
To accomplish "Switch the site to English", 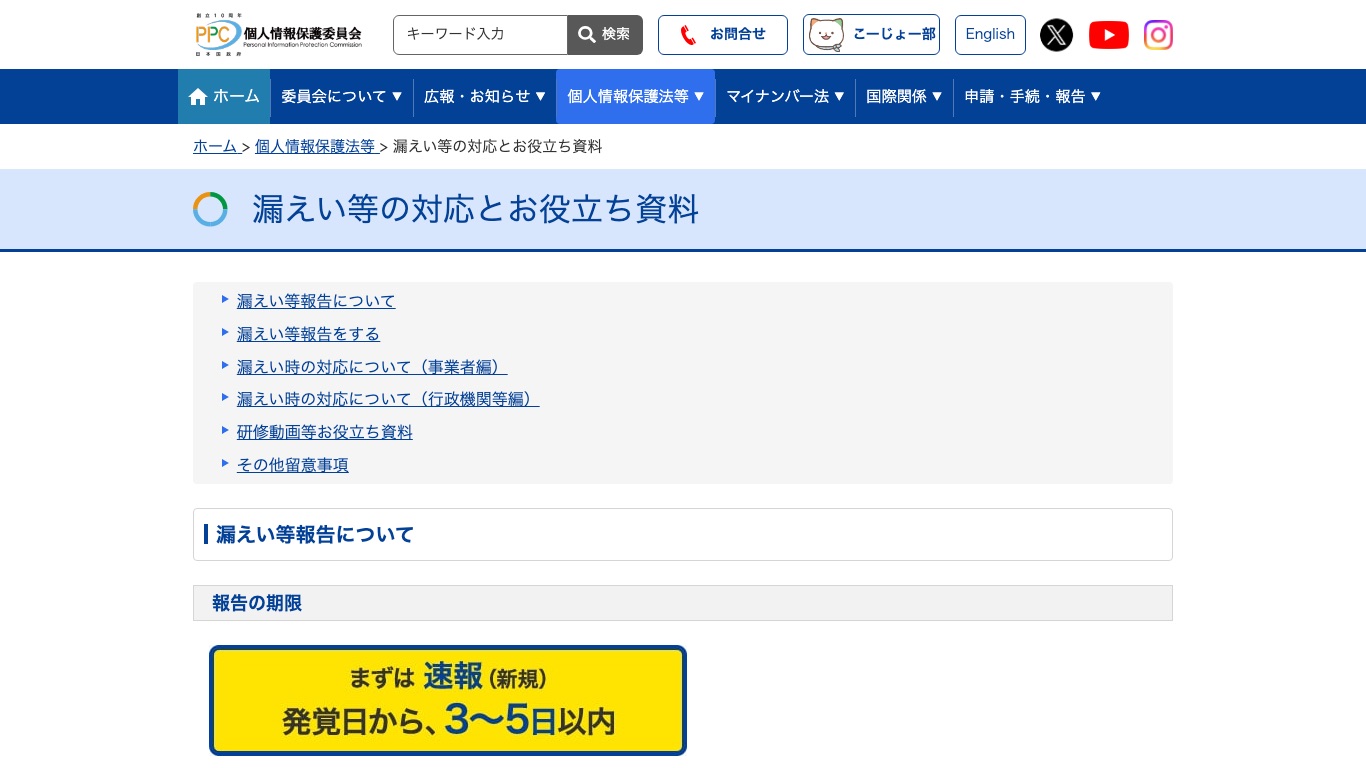I will click(x=990, y=35).
